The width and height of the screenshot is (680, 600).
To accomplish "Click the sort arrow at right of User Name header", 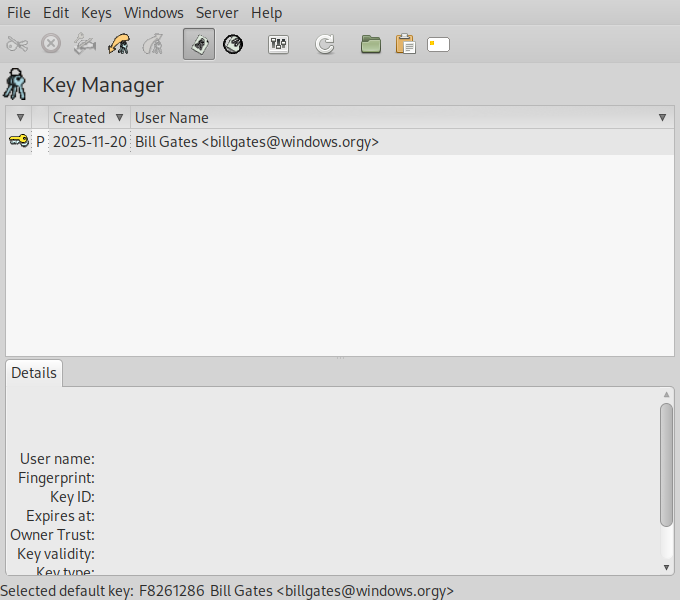I will (662, 117).
